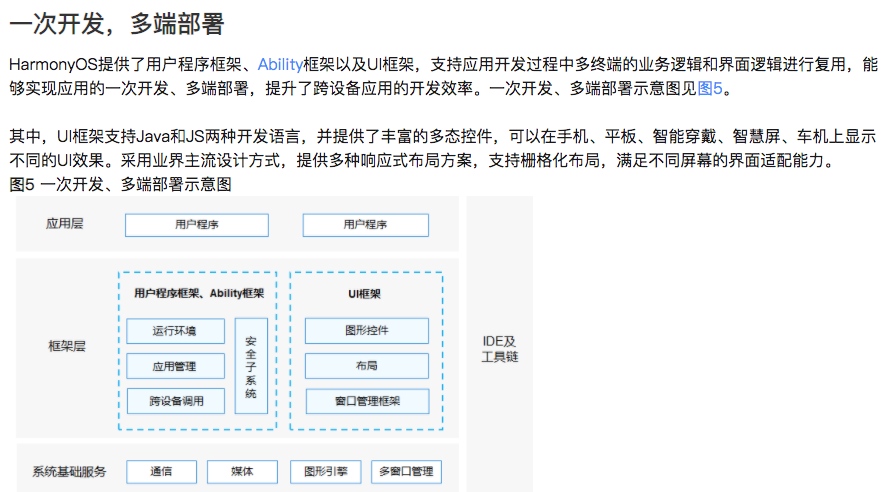Select the 图形引擎 box
Viewport: 890px width, 492px height.
point(325,472)
